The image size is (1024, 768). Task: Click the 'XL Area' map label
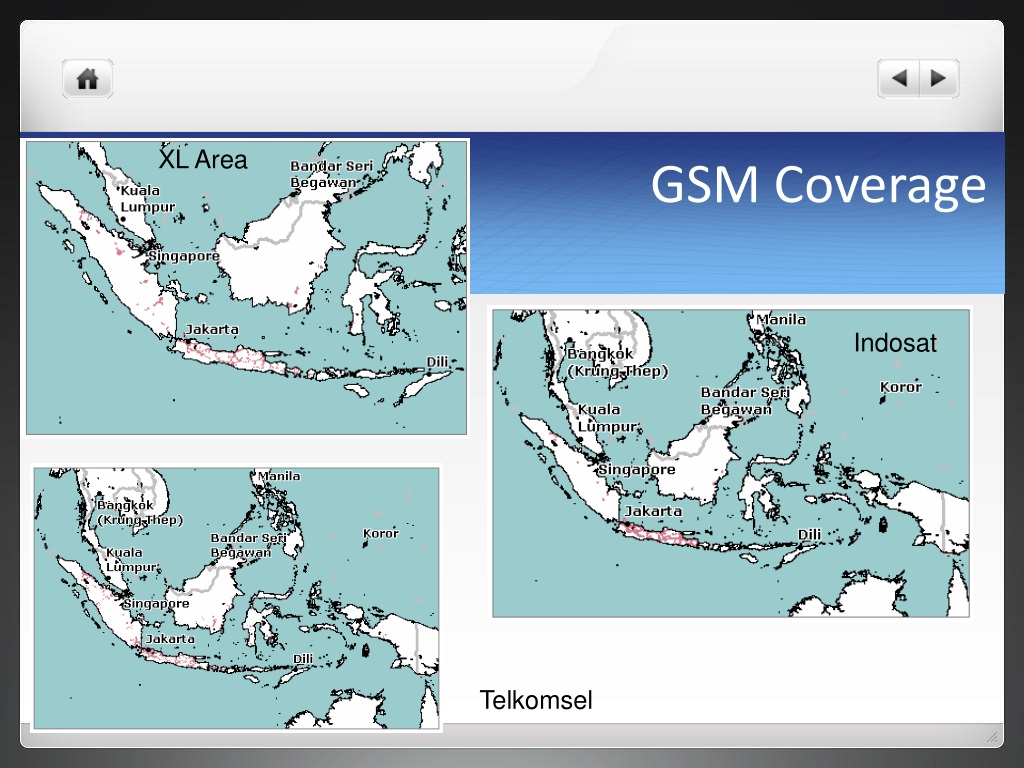click(203, 159)
